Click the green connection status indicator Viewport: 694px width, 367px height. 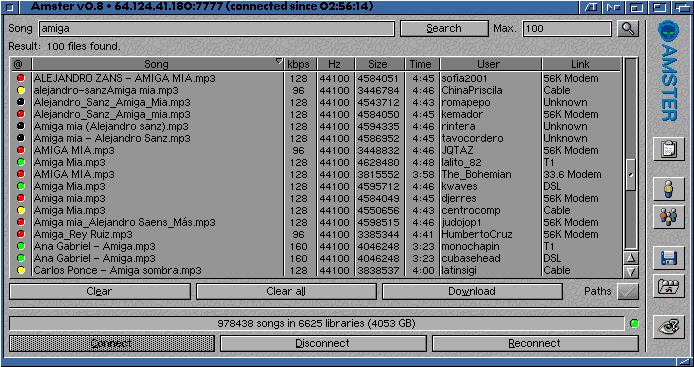pos(634,324)
